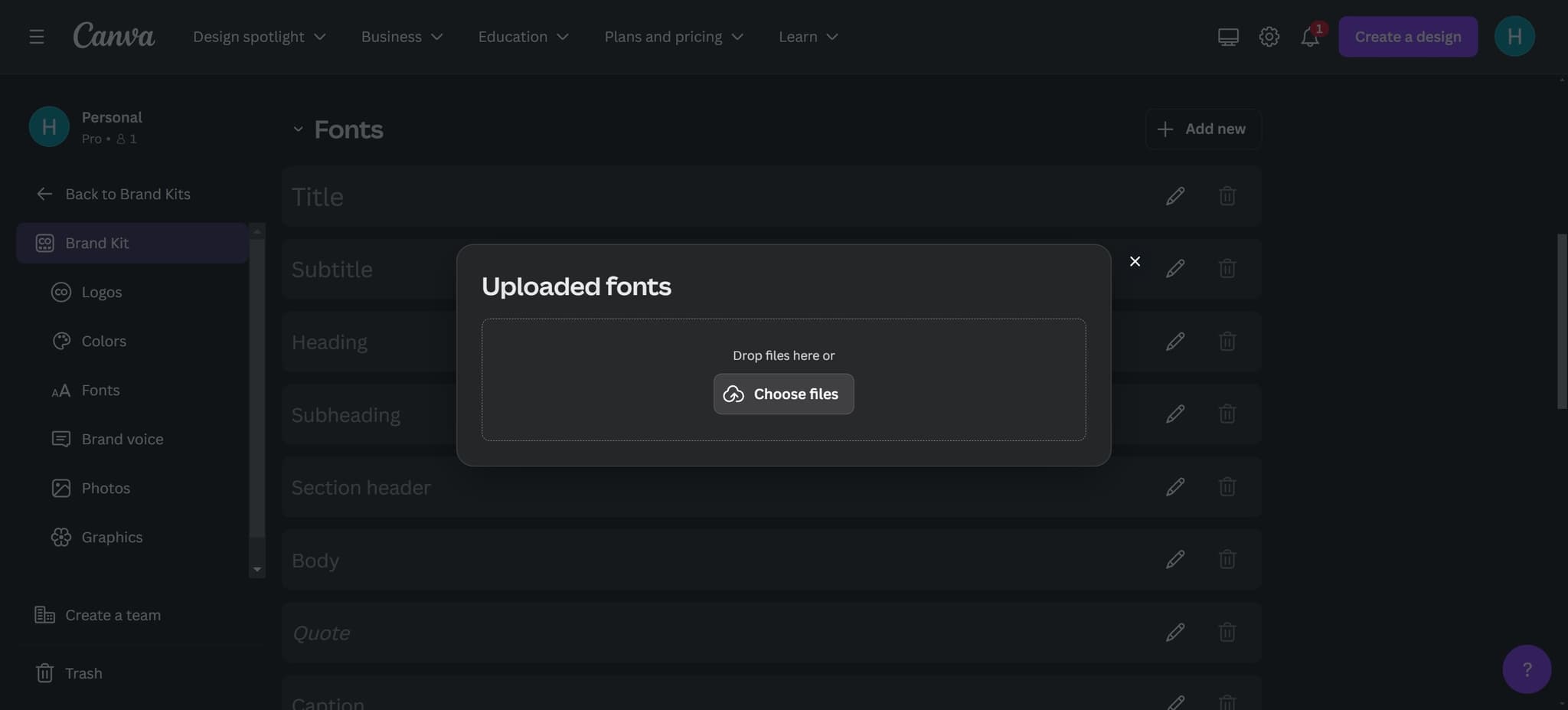Image resolution: width=1568 pixels, height=710 pixels.
Task: Click the desktop app icon in the header
Action: point(1227,36)
